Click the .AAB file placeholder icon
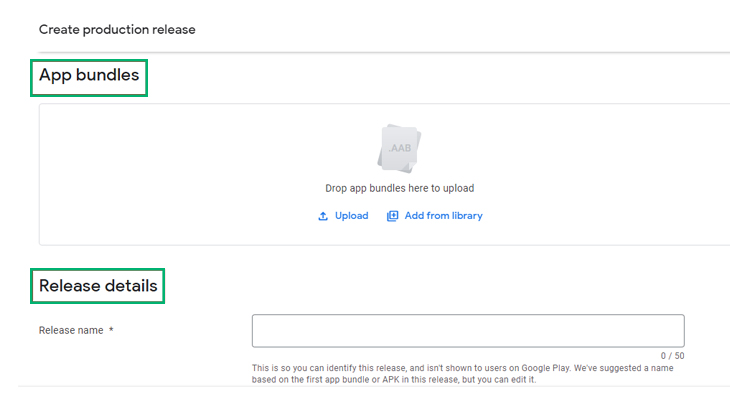The height and width of the screenshot is (400, 730). tap(399, 148)
